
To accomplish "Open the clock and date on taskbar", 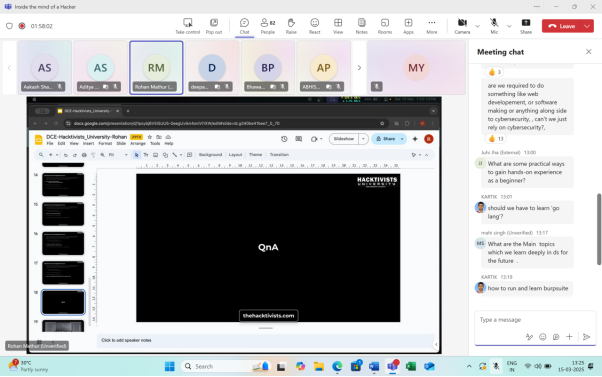I will coord(572,366).
